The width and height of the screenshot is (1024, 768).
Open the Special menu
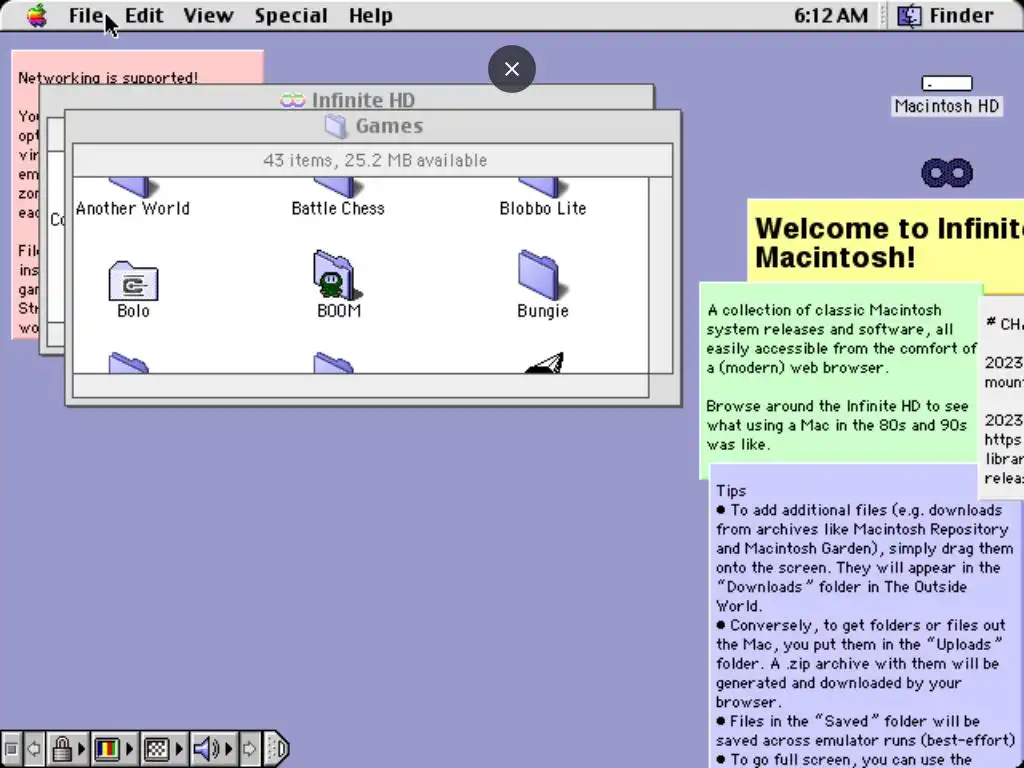[291, 15]
